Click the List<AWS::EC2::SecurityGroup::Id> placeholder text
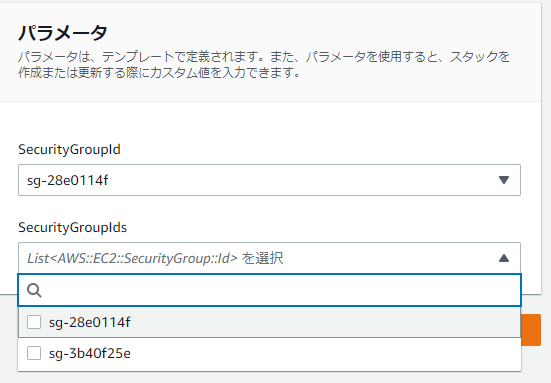 click(132, 258)
